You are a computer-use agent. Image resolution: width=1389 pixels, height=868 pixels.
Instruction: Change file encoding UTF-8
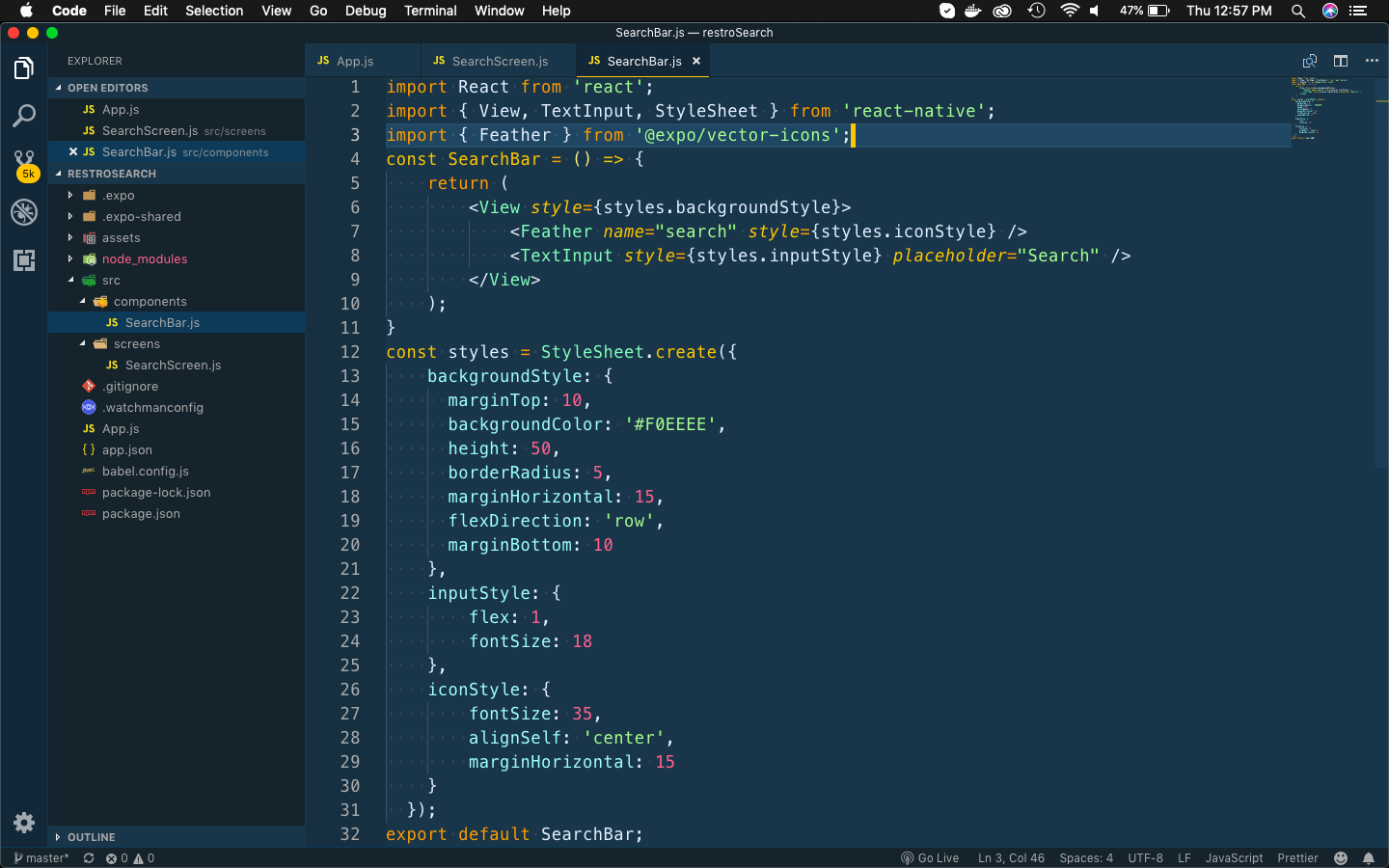(x=1146, y=858)
